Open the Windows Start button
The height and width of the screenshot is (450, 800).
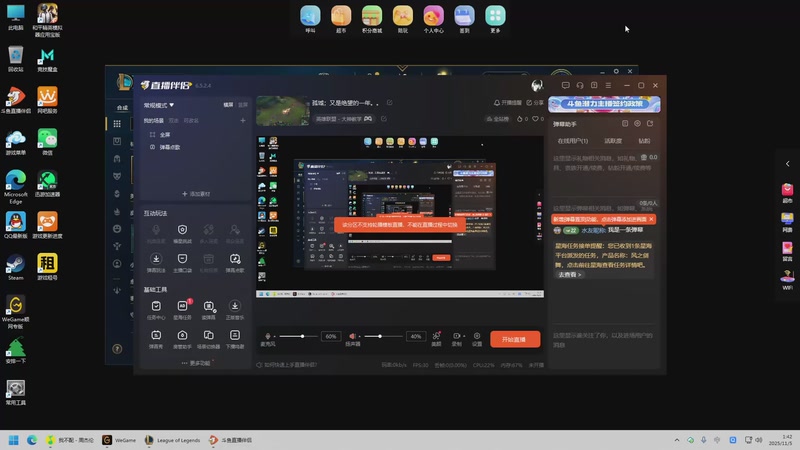(14, 440)
